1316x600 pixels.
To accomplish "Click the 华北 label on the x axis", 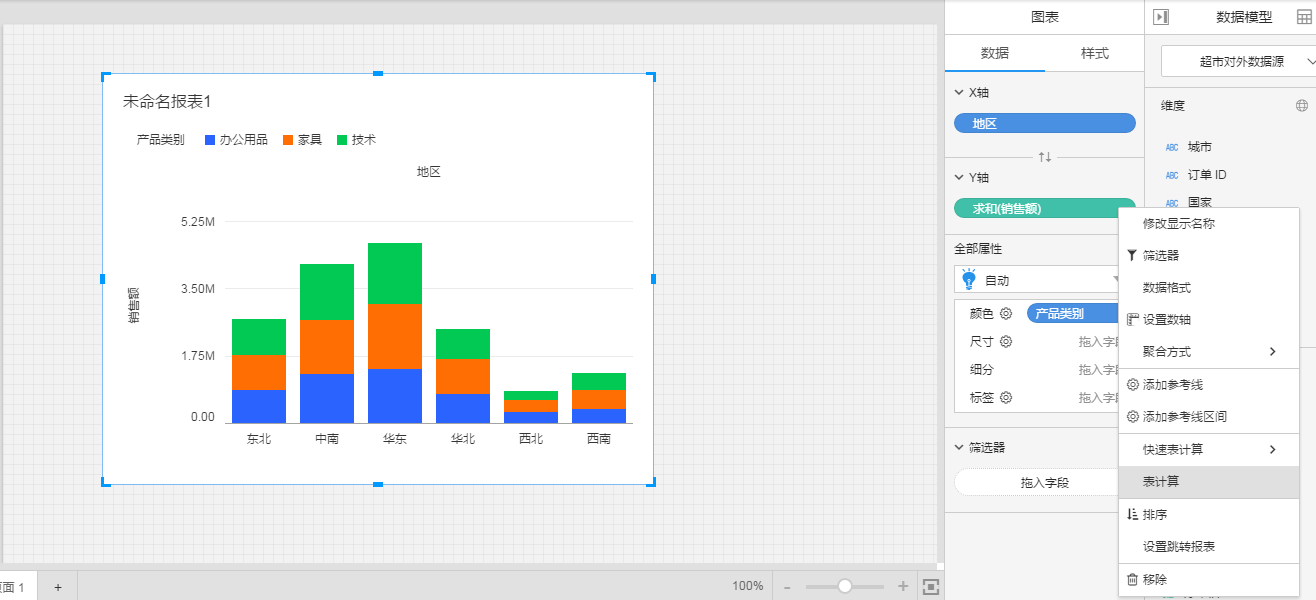I will click(463, 438).
